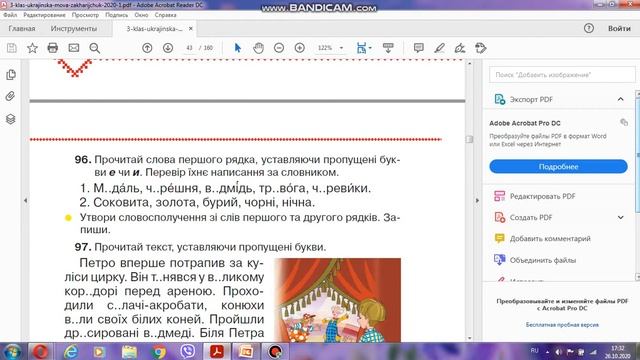Add a sticky note comment icon
The image size is (640, 360).
[418, 48]
